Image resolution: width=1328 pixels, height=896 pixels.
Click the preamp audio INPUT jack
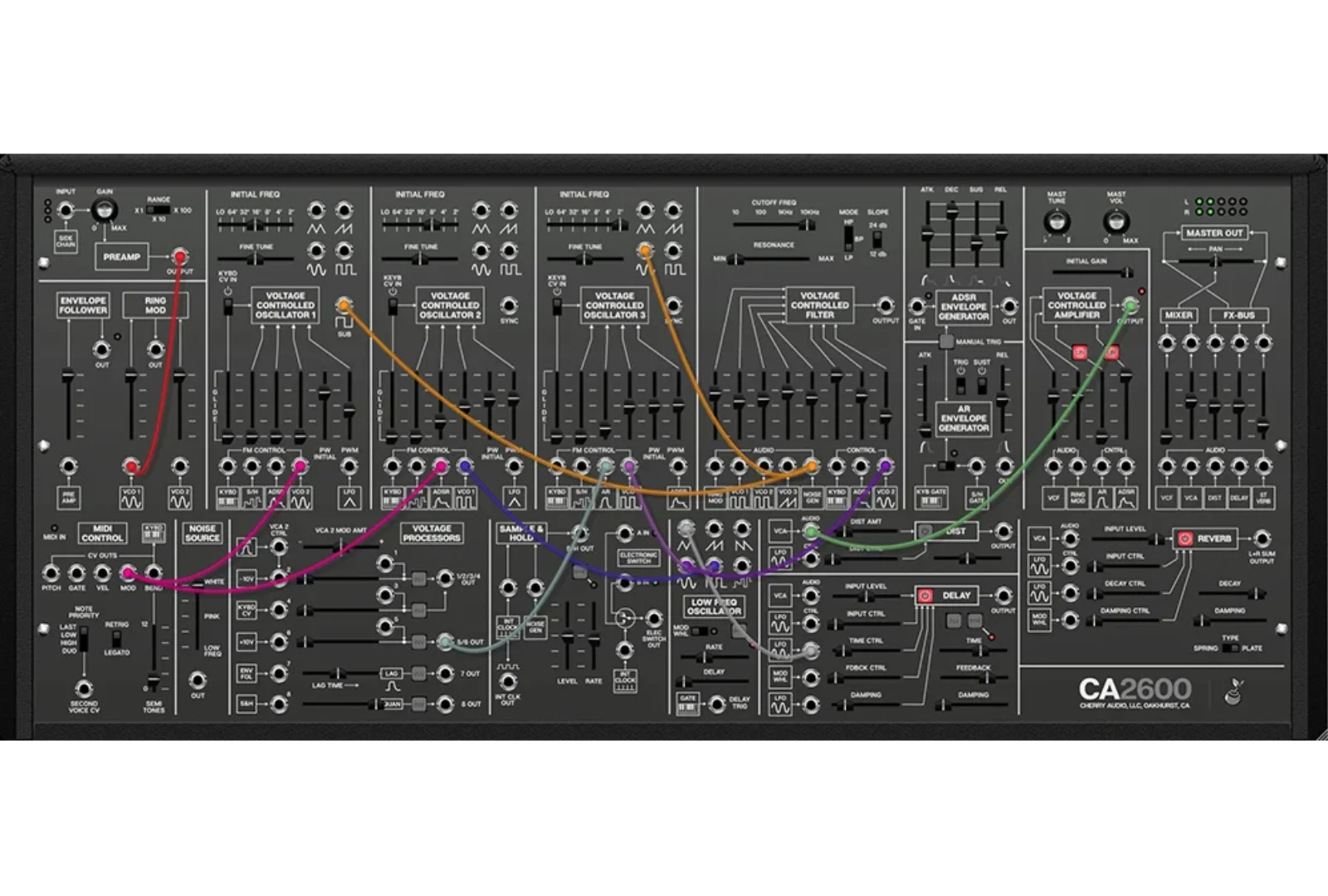[x=66, y=210]
